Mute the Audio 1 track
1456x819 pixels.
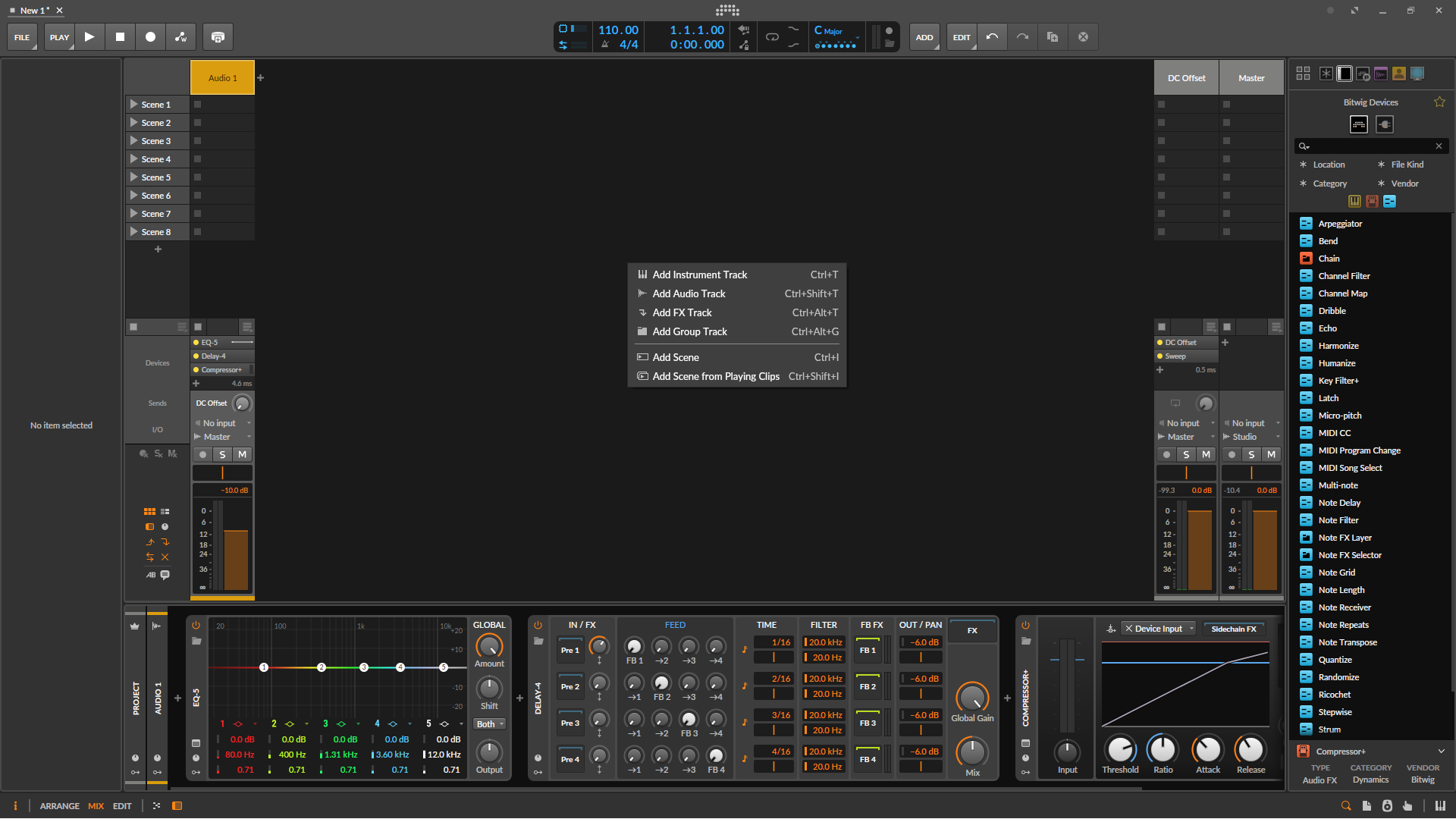tap(242, 455)
